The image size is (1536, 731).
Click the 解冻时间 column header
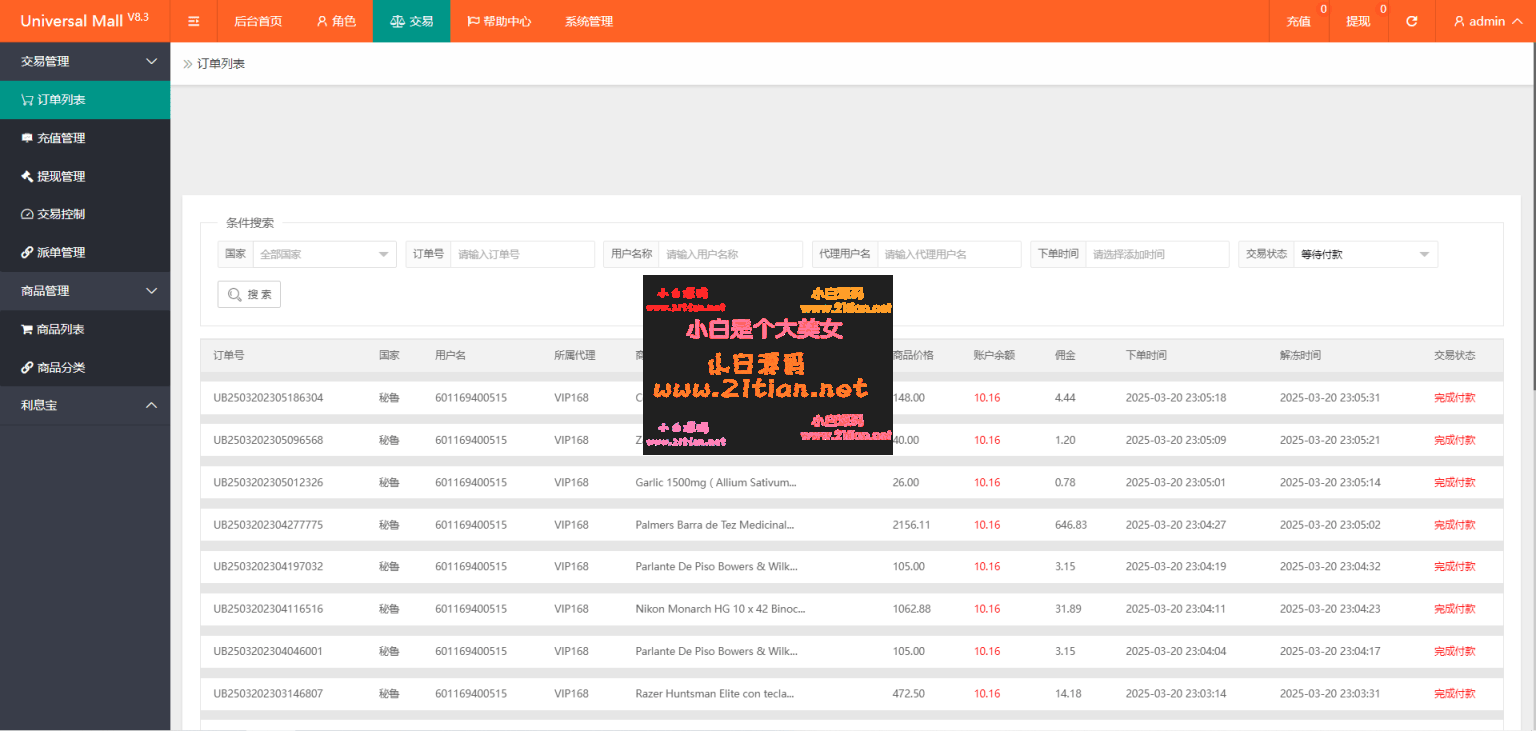pos(1300,355)
